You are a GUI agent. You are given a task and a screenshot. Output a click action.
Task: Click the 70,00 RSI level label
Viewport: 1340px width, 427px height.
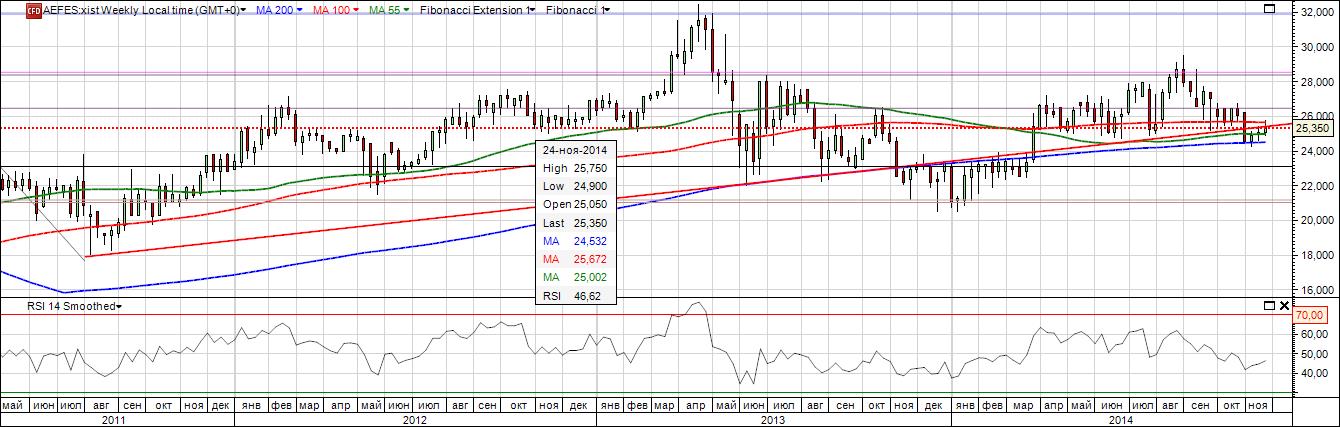coord(1310,314)
